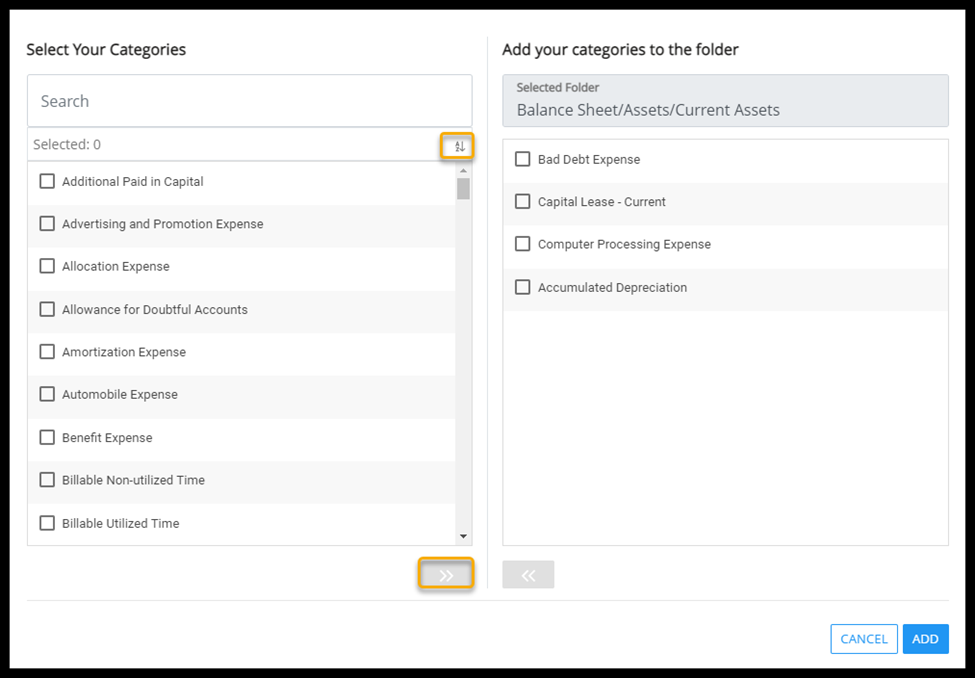Tick the Allocation Expense checkbox

click(47, 266)
